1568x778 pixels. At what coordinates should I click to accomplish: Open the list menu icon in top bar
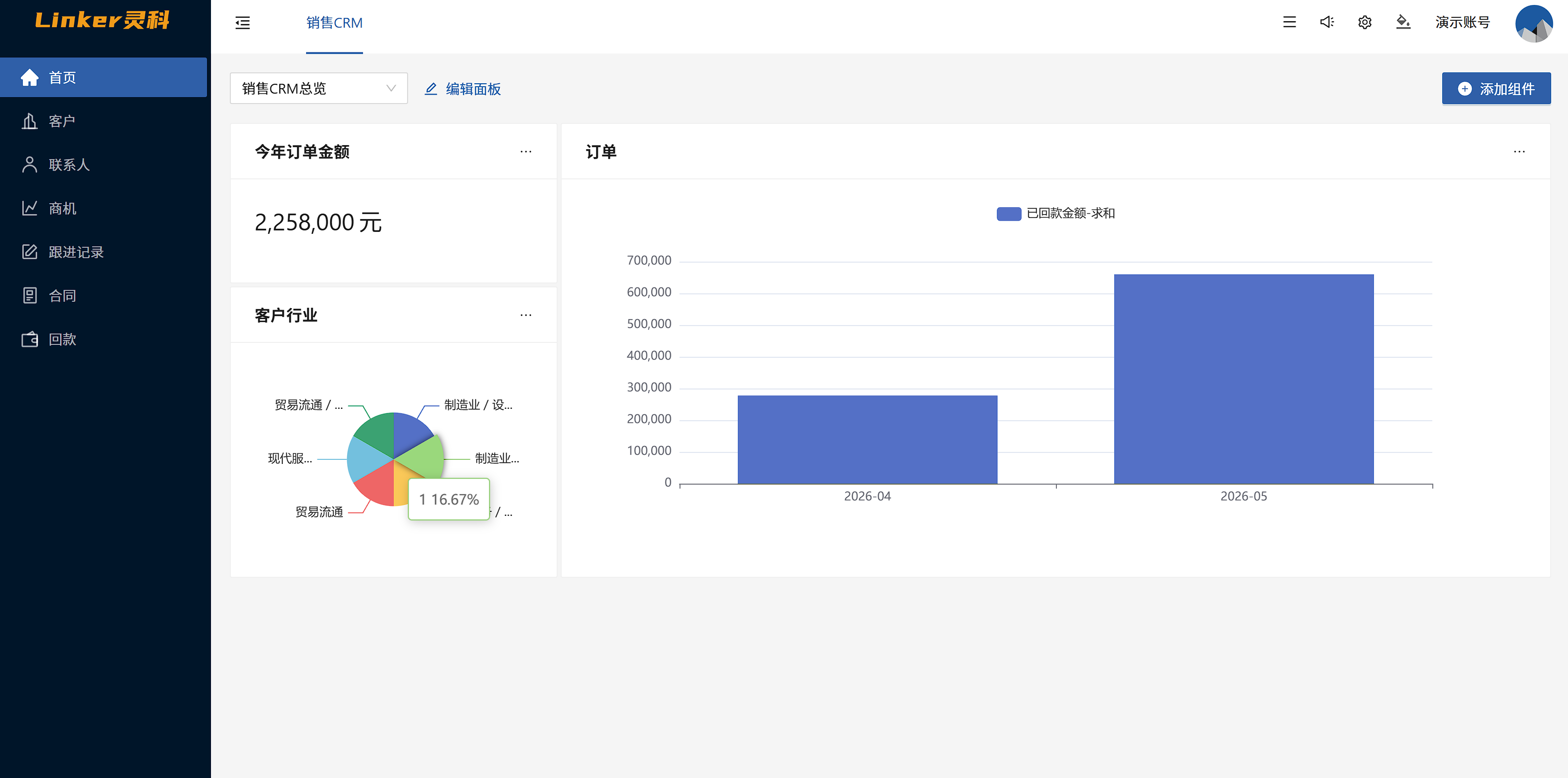tap(1289, 22)
